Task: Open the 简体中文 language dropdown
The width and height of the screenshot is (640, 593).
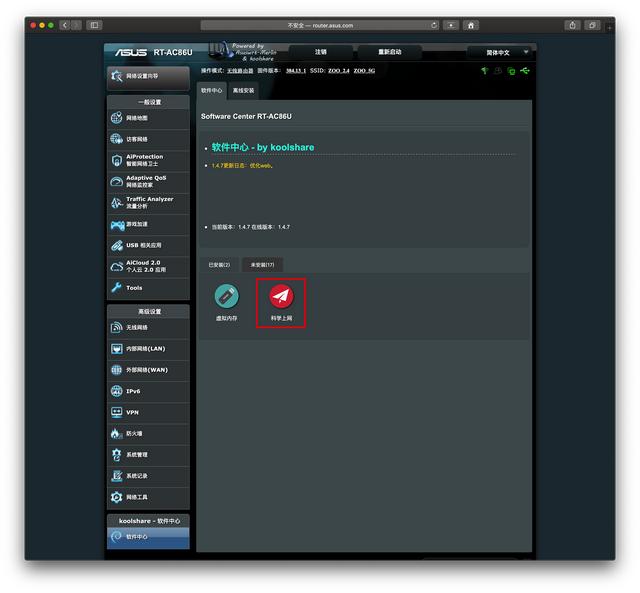Action: click(502, 53)
